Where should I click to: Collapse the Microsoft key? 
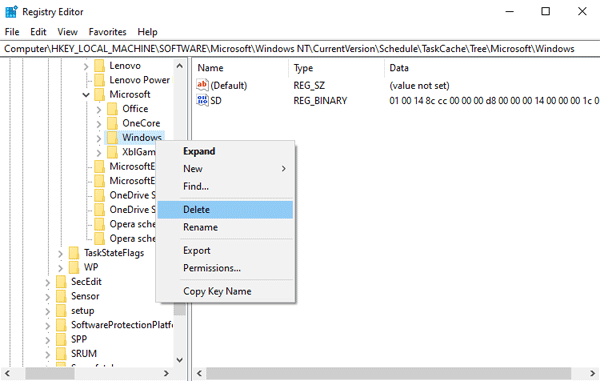click(86, 95)
